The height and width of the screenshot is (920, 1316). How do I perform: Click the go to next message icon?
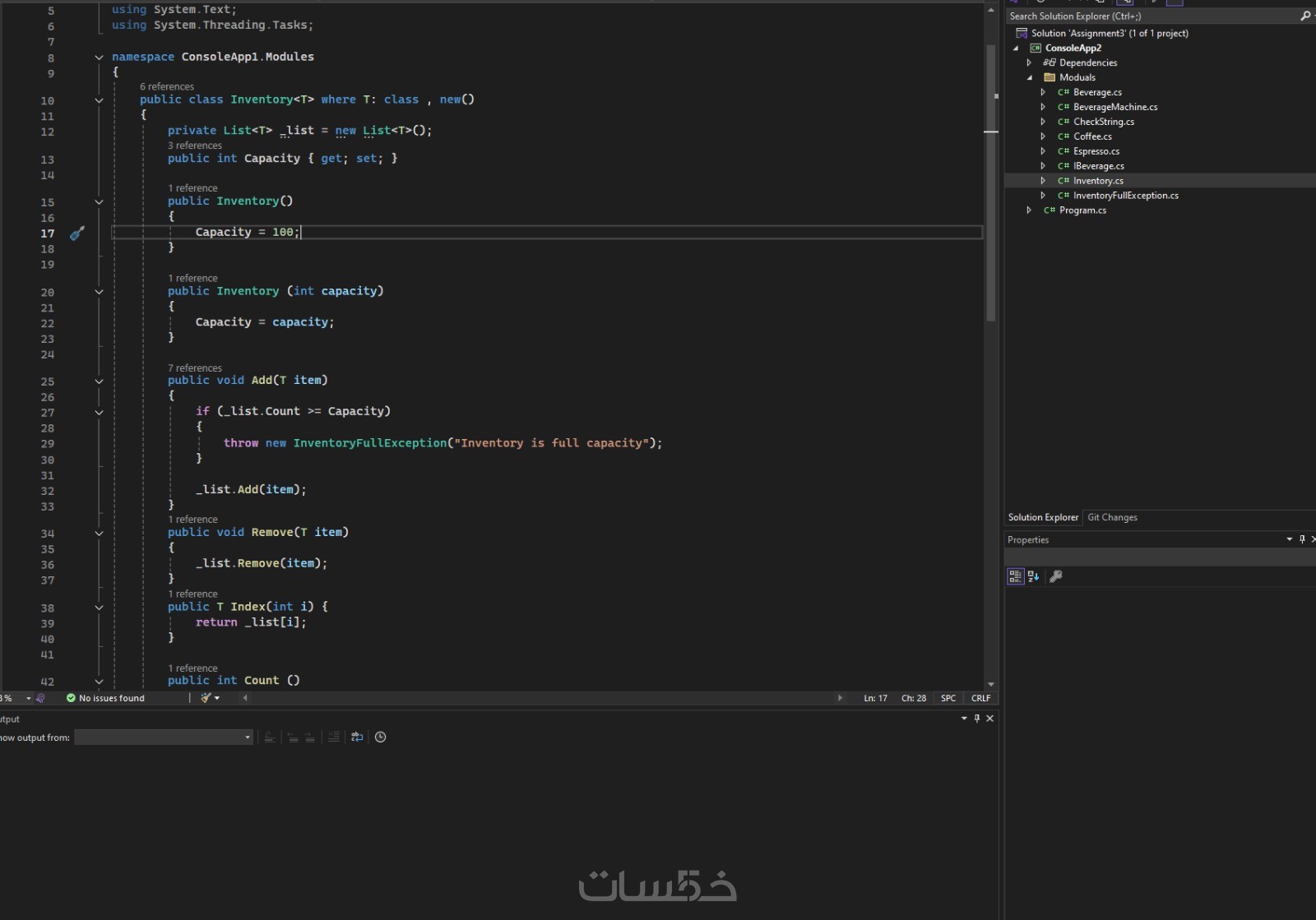[310, 737]
